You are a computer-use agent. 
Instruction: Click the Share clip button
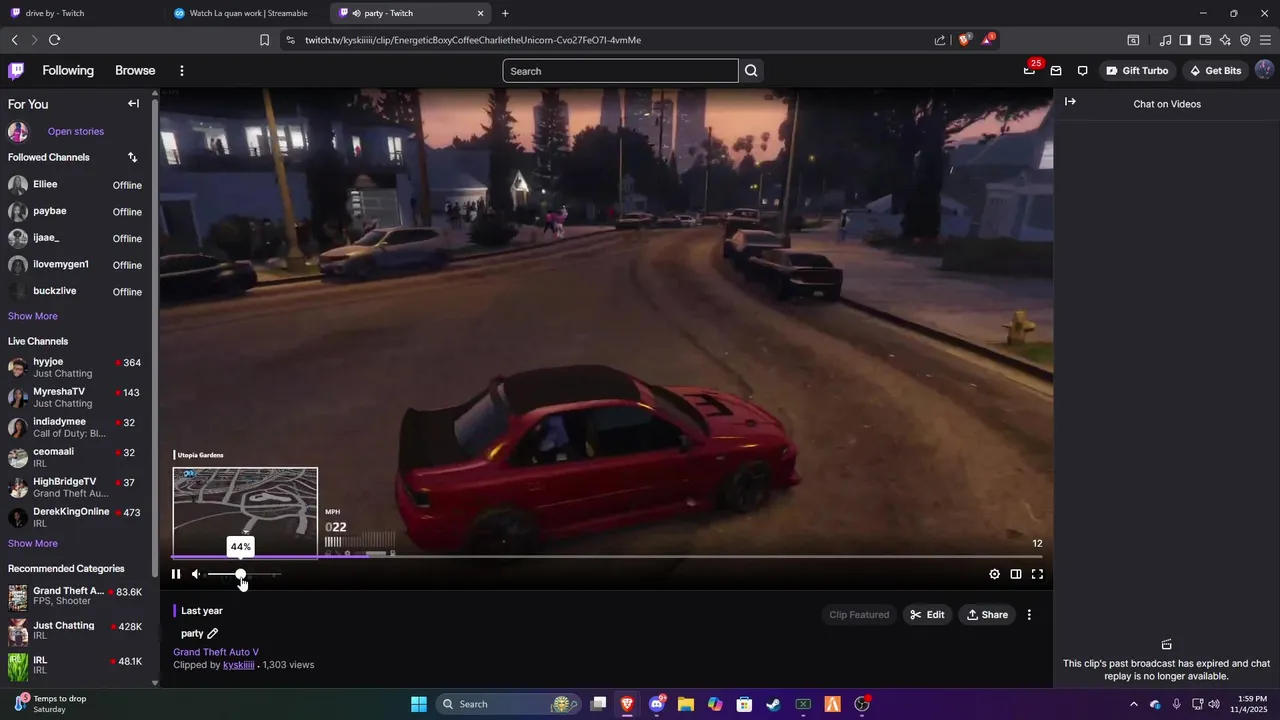coord(987,615)
